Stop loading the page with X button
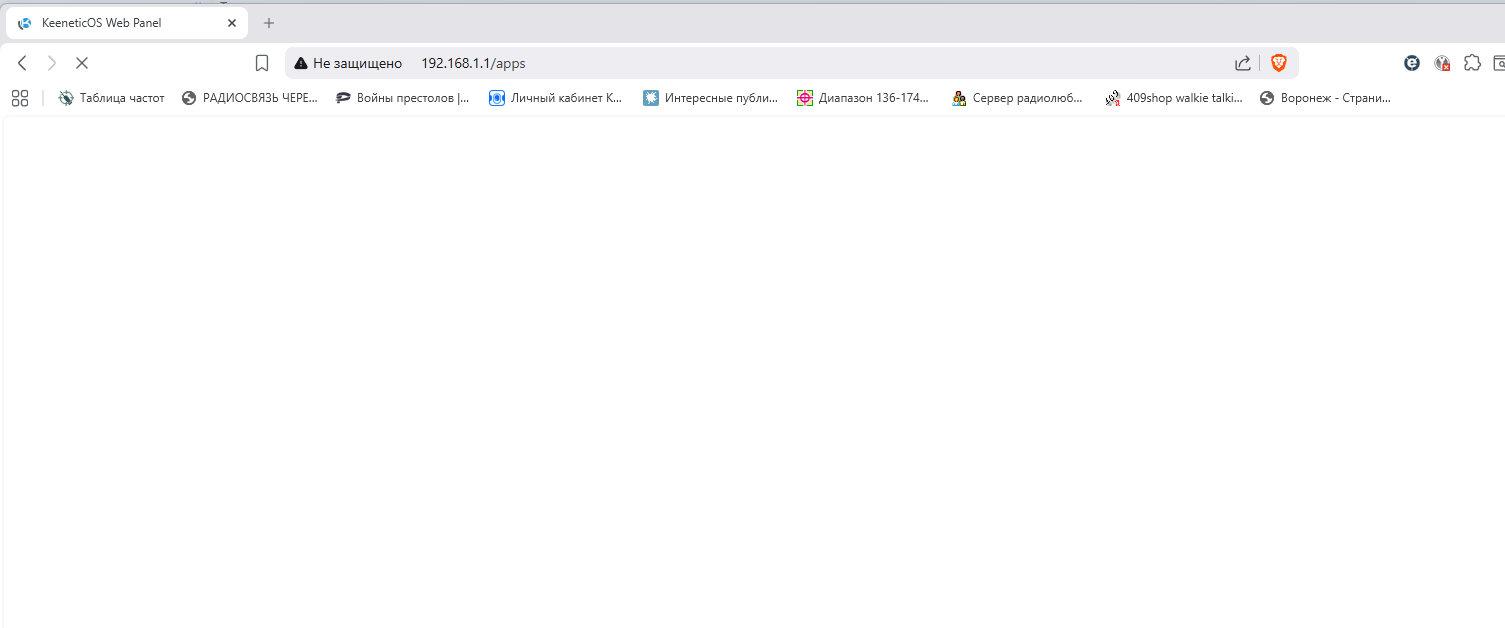 [x=82, y=63]
